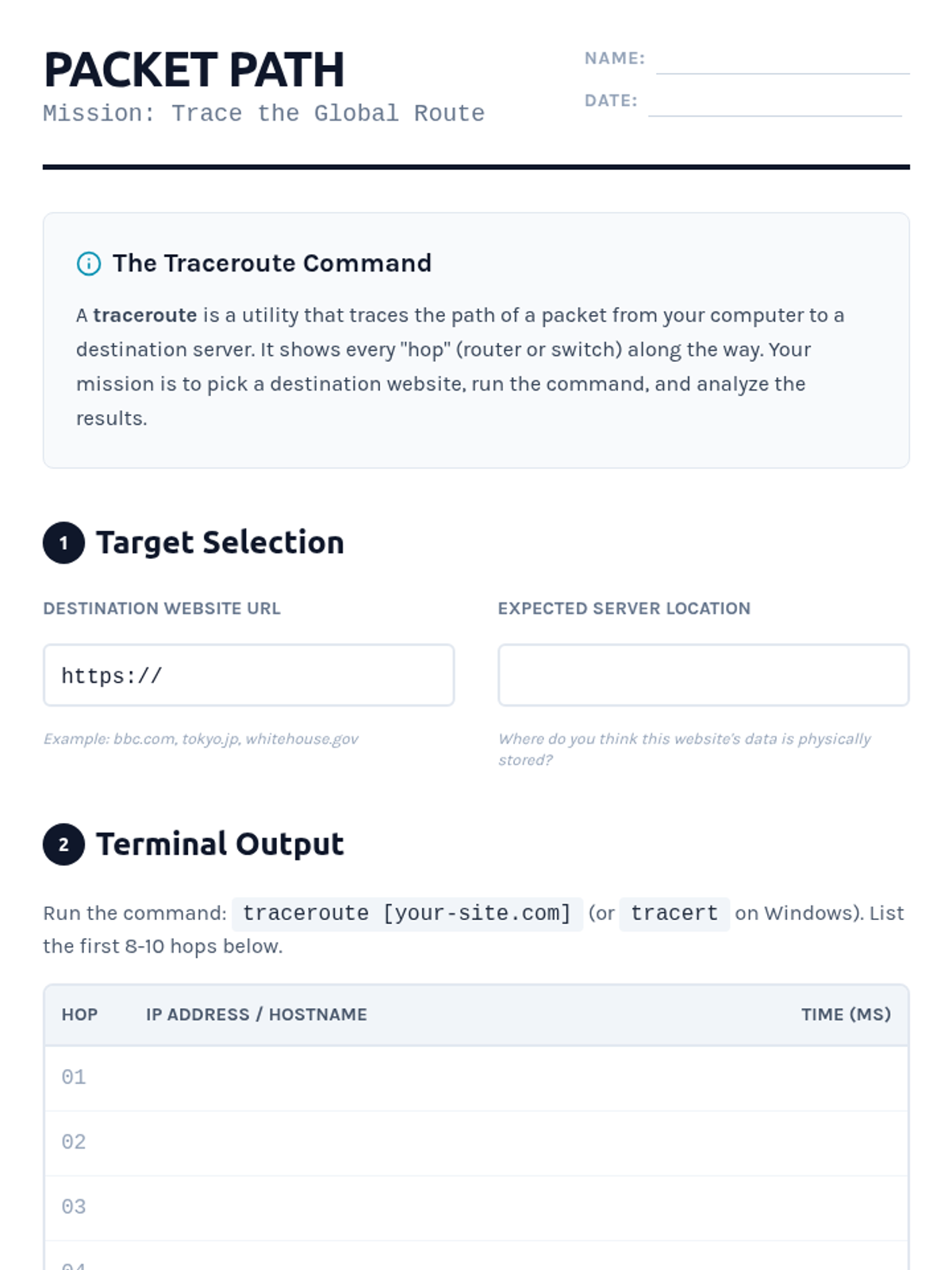952x1270 pixels.
Task: Click the hop 01 table row
Action: point(476,1077)
